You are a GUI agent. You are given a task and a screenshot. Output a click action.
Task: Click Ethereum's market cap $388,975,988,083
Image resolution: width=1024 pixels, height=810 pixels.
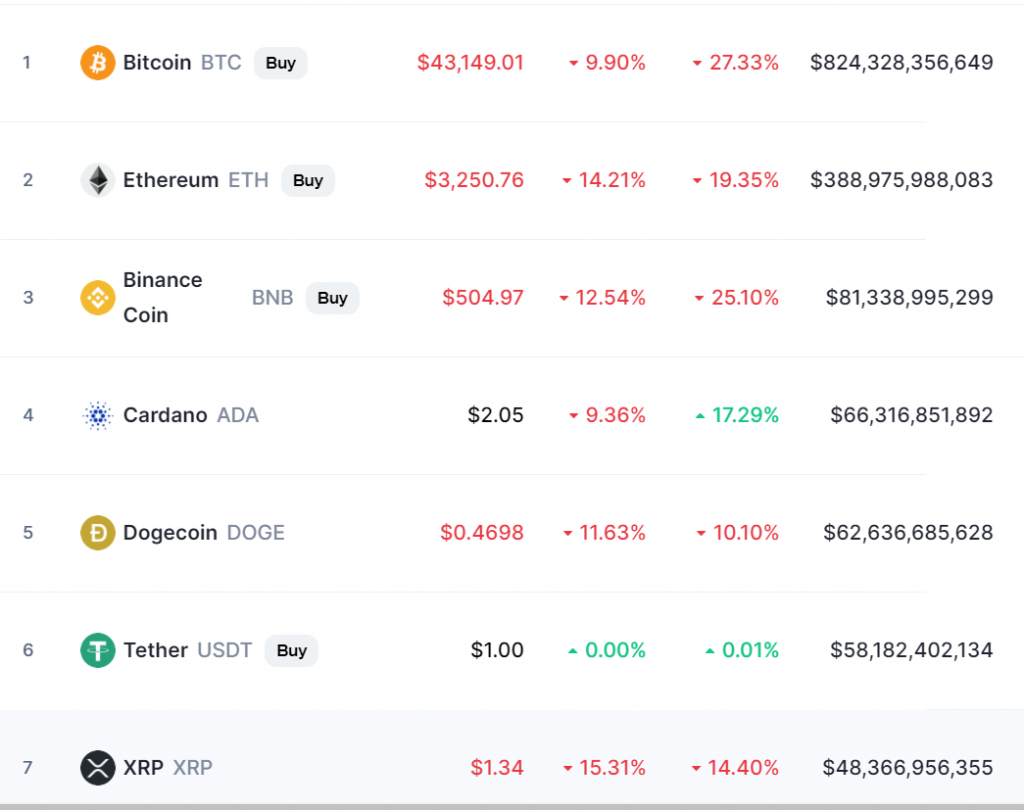click(901, 180)
